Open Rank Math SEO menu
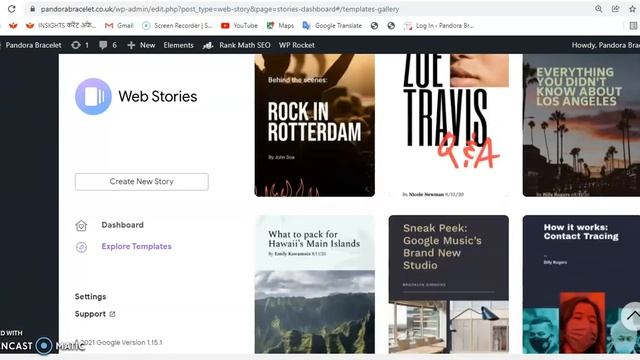This screenshot has width=640, height=360. click(237, 45)
